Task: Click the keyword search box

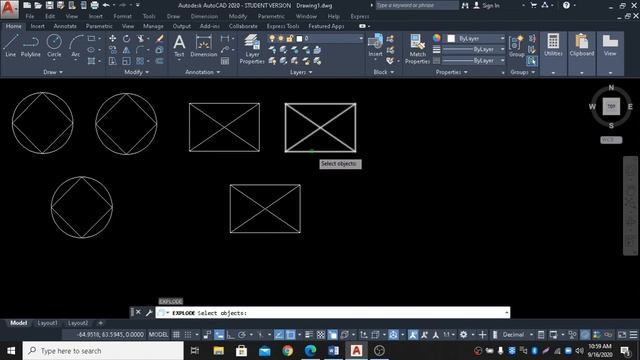Action: tap(416, 5)
